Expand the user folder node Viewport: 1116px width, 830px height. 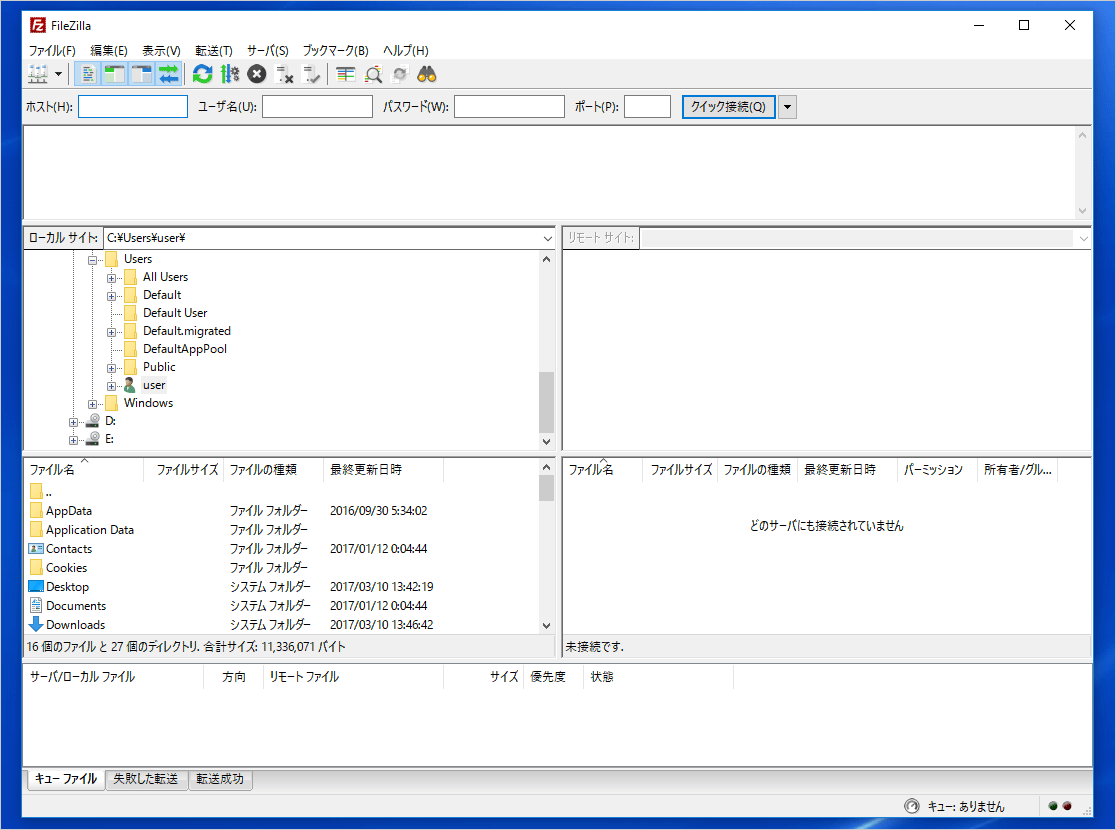point(111,387)
